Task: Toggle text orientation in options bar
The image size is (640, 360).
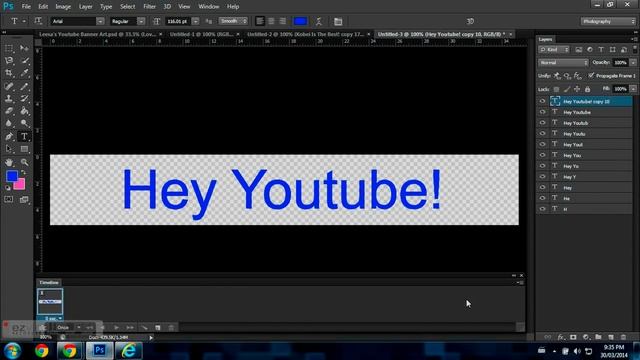Action: (38, 21)
